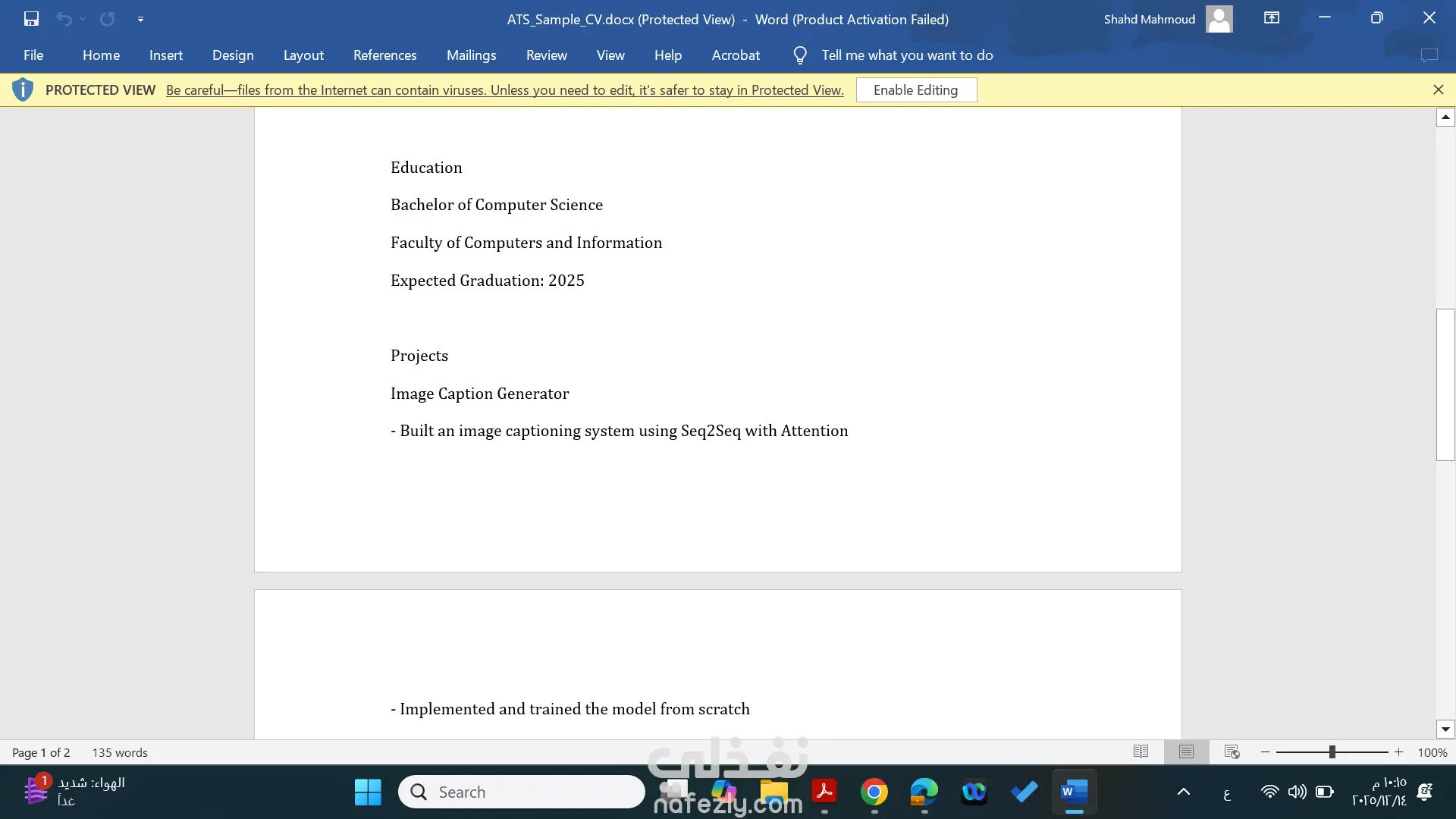The height and width of the screenshot is (819, 1456).
Task: Click the Save icon in quick access toolbar
Action: (31, 19)
